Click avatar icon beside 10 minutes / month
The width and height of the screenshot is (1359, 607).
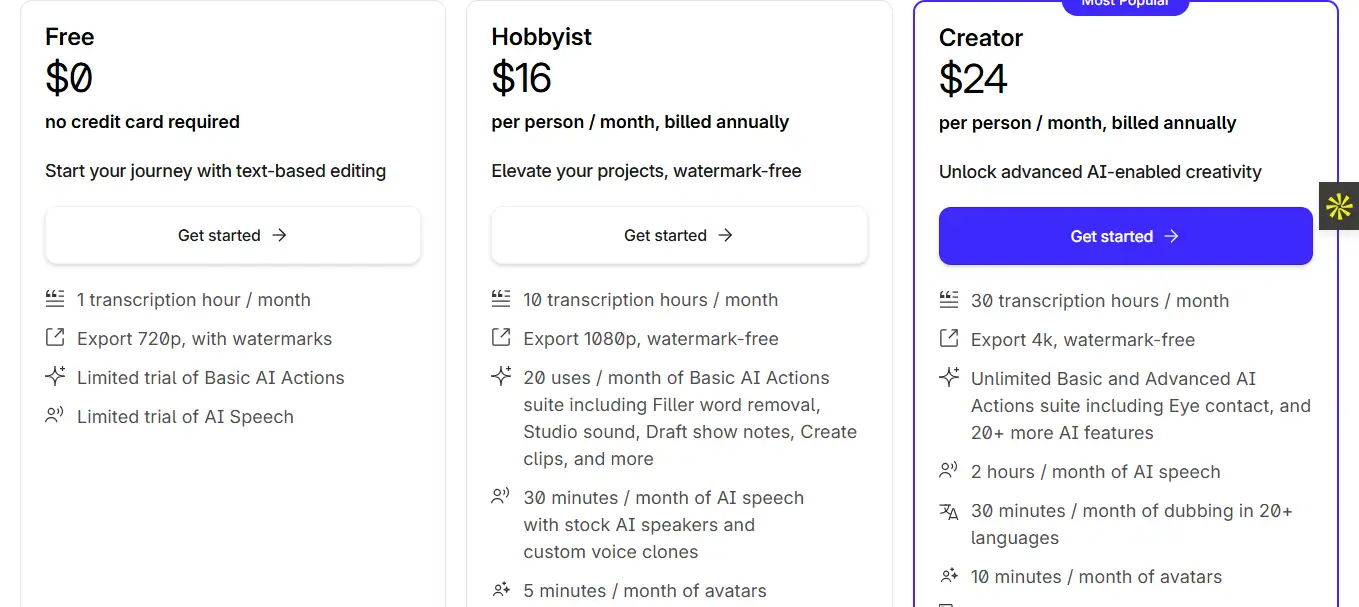pos(949,576)
